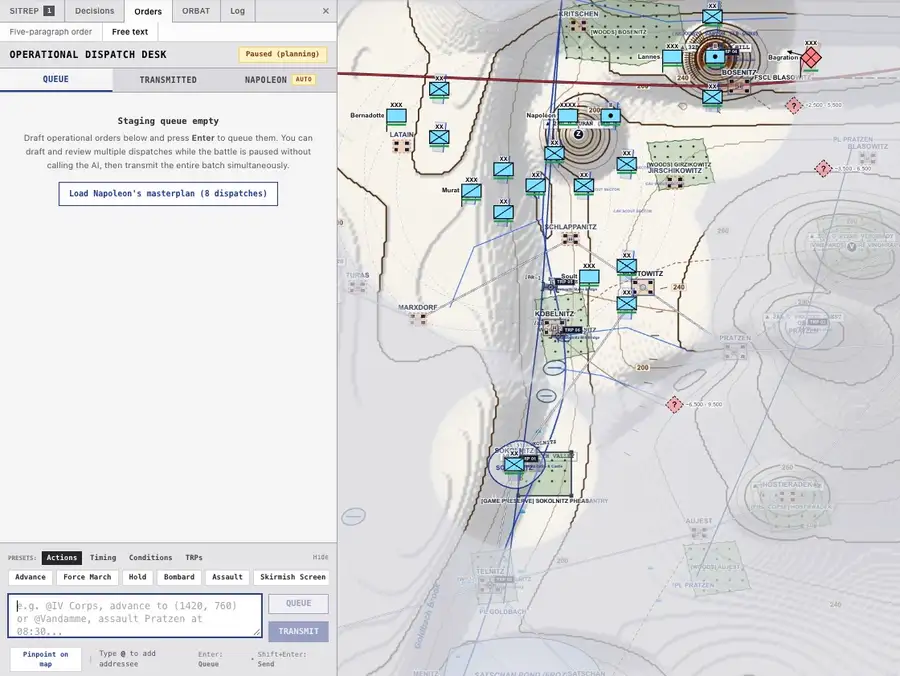This screenshot has height=676, width=900.
Task: Open the SITREP tab
Action: 32,11
